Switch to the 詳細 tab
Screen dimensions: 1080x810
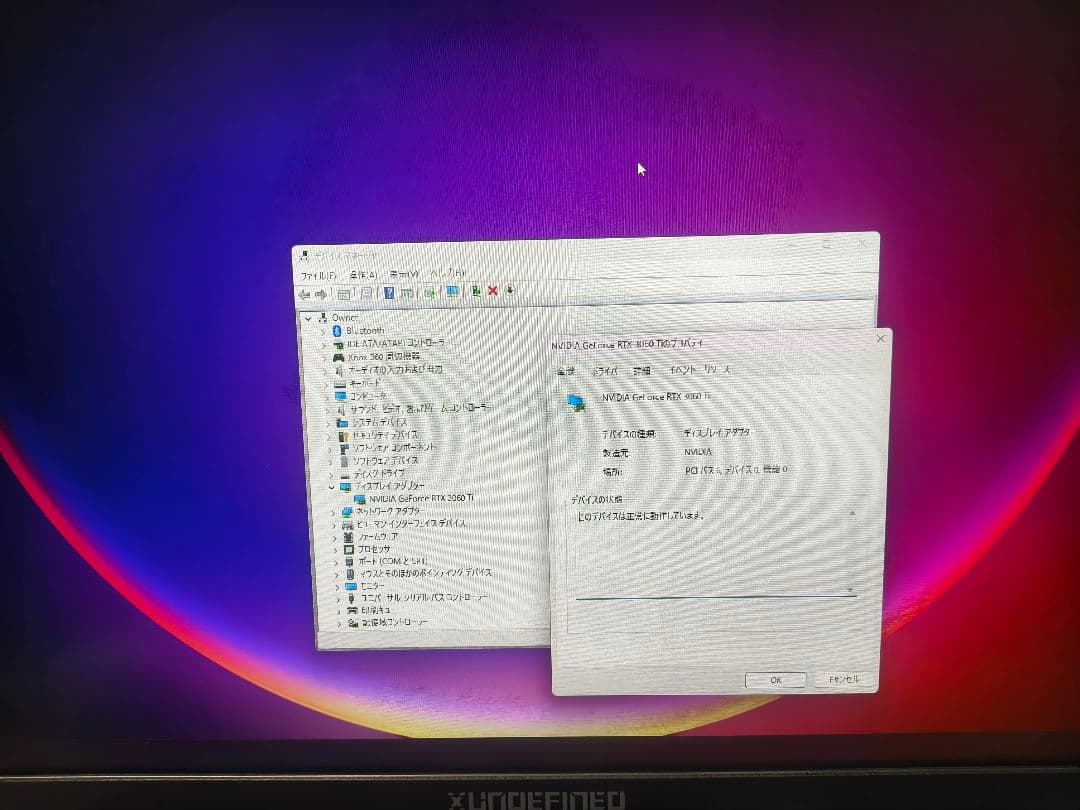(x=642, y=371)
